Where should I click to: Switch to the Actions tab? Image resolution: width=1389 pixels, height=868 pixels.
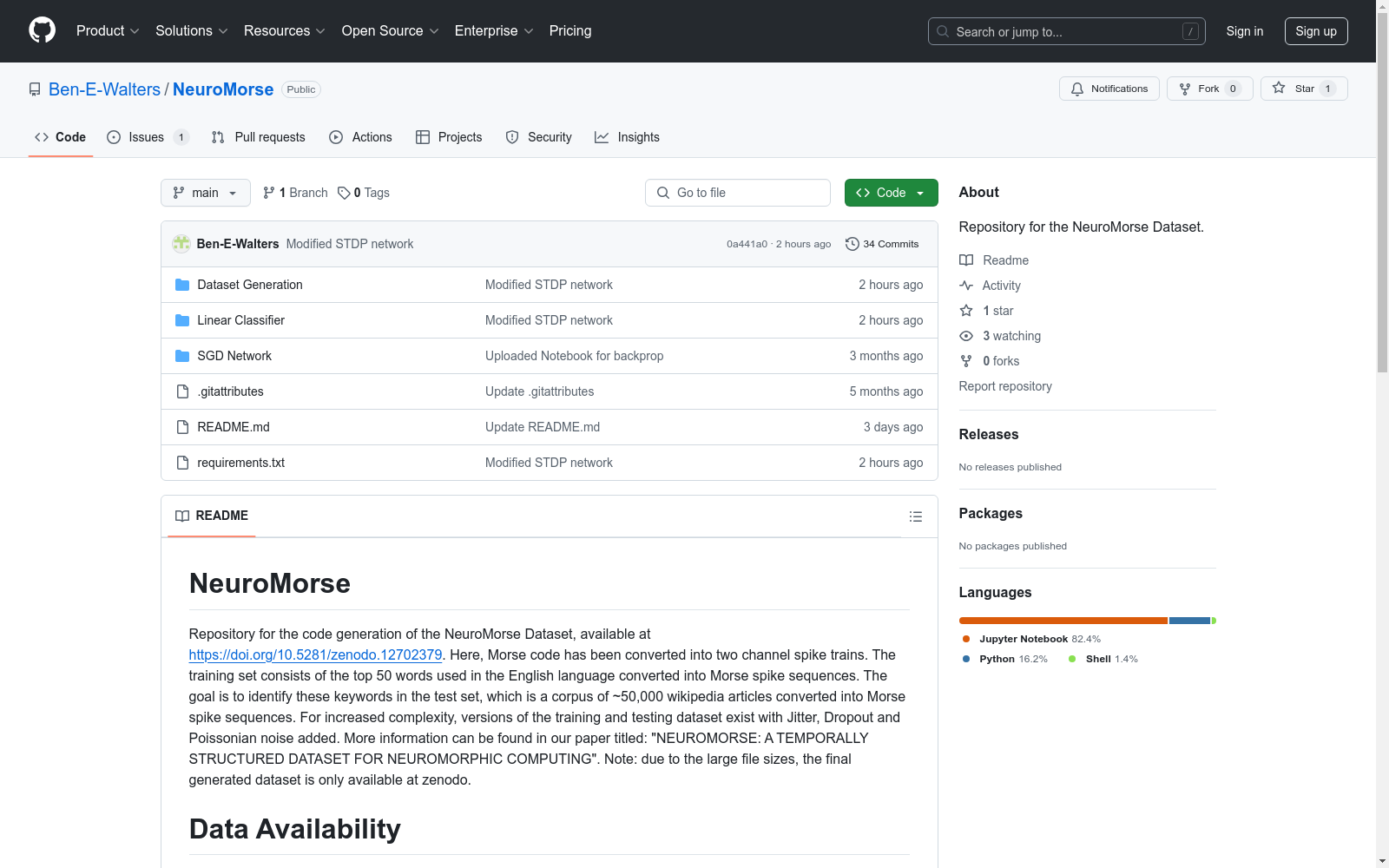(x=361, y=137)
